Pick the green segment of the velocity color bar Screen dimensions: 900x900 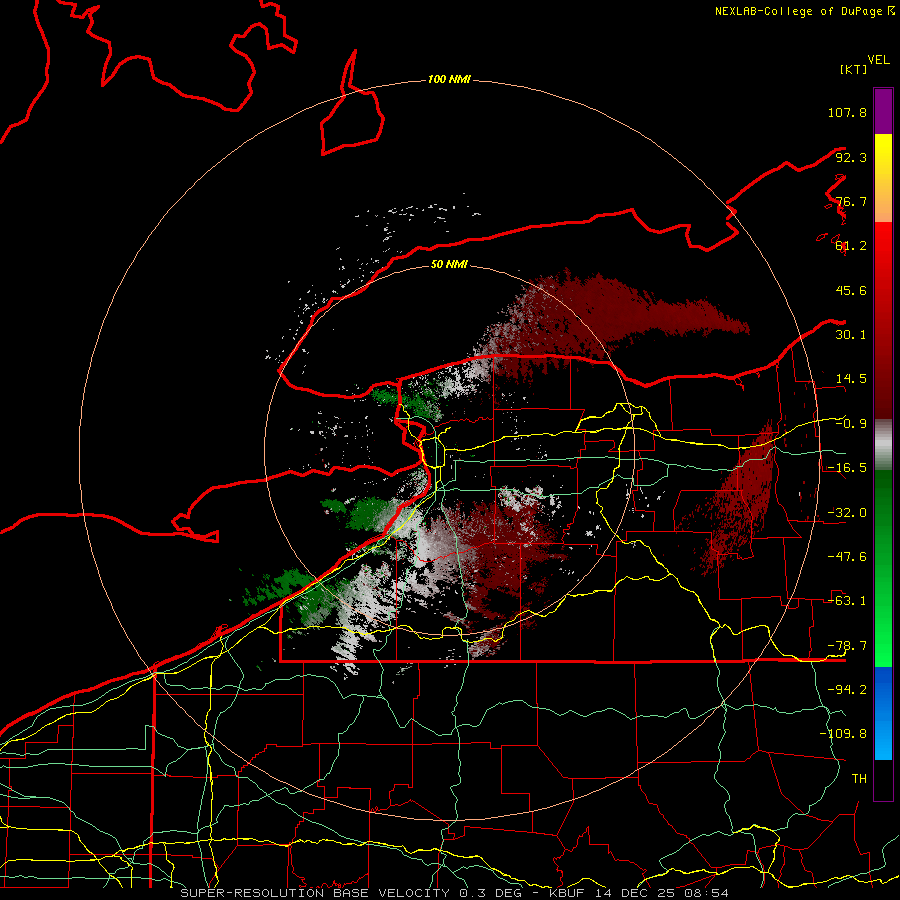[883, 568]
